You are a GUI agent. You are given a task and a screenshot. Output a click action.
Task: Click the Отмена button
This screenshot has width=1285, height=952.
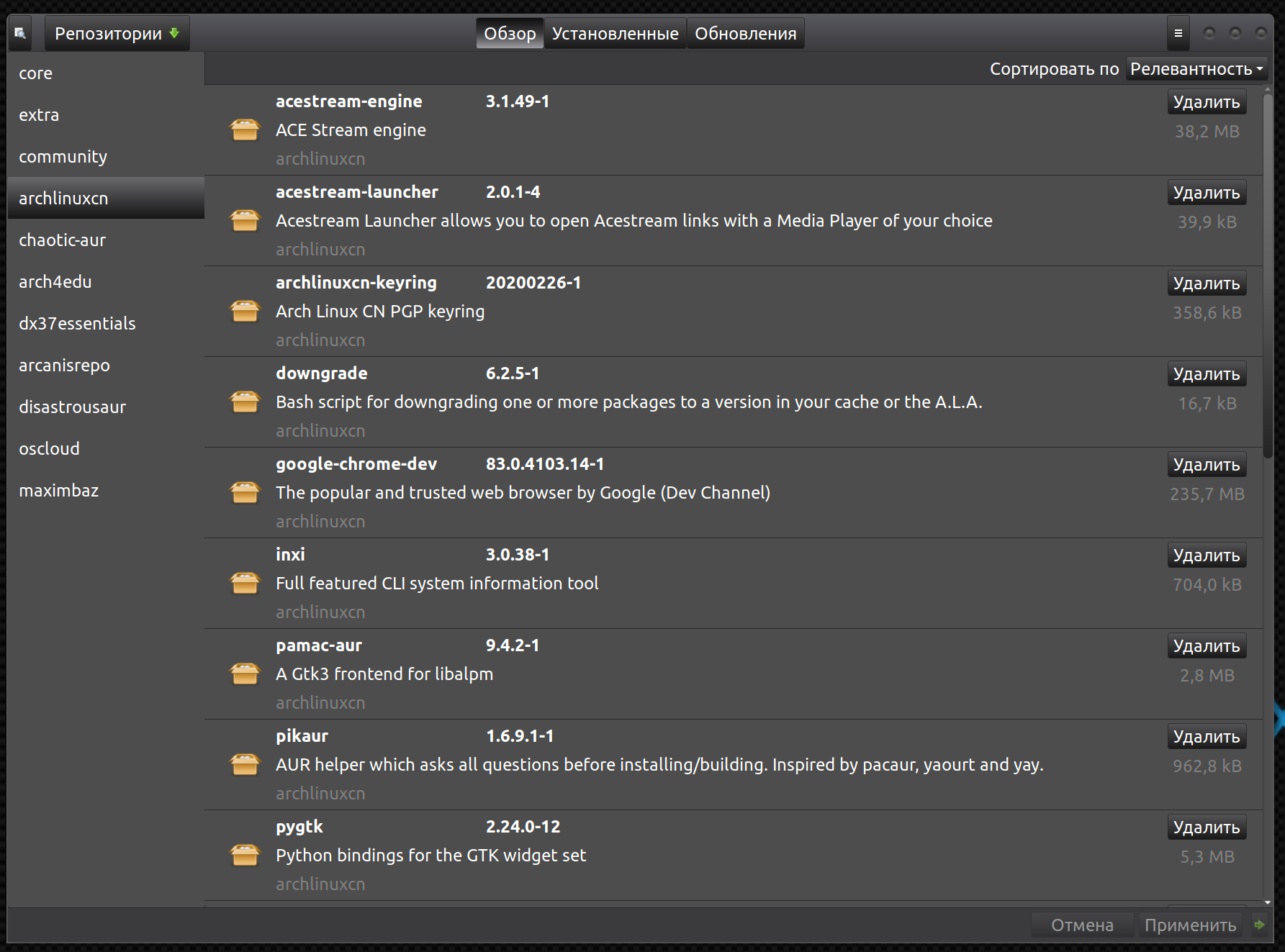pyautogui.click(x=1082, y=925)
